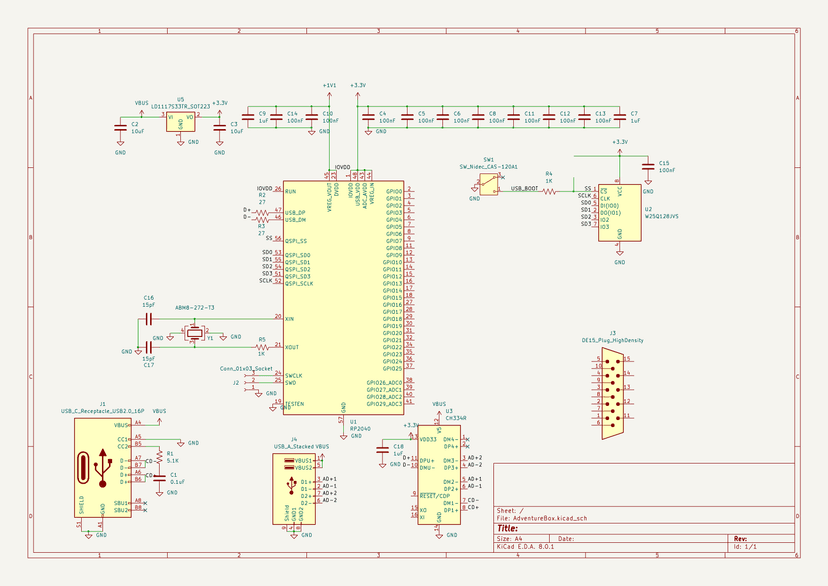
Task: Select the C16 15pF capacitor
Action: tap(149, 319)
